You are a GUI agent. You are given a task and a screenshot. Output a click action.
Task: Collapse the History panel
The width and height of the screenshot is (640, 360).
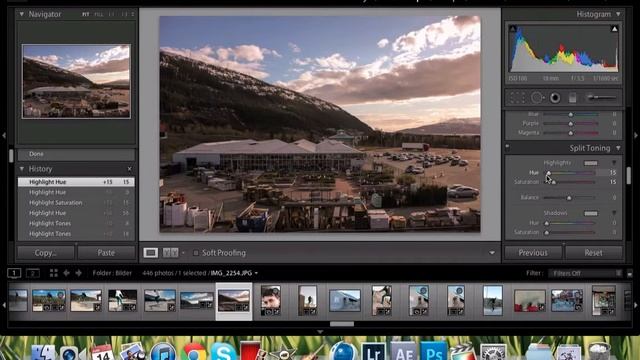pos(21,169)
